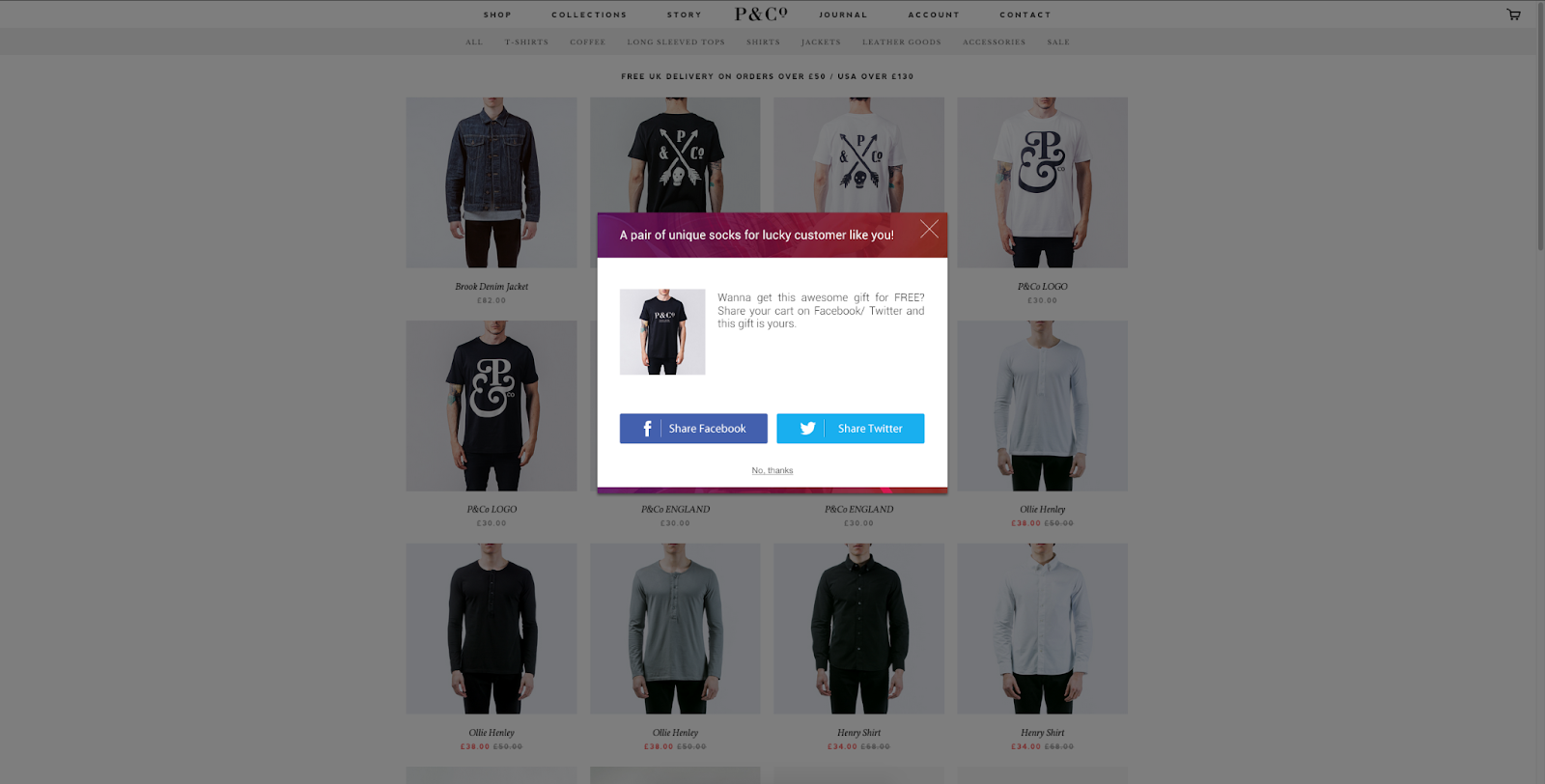The image size is (1545, 784).
Task: Open the SHOP menu
Action: (497, 14)
